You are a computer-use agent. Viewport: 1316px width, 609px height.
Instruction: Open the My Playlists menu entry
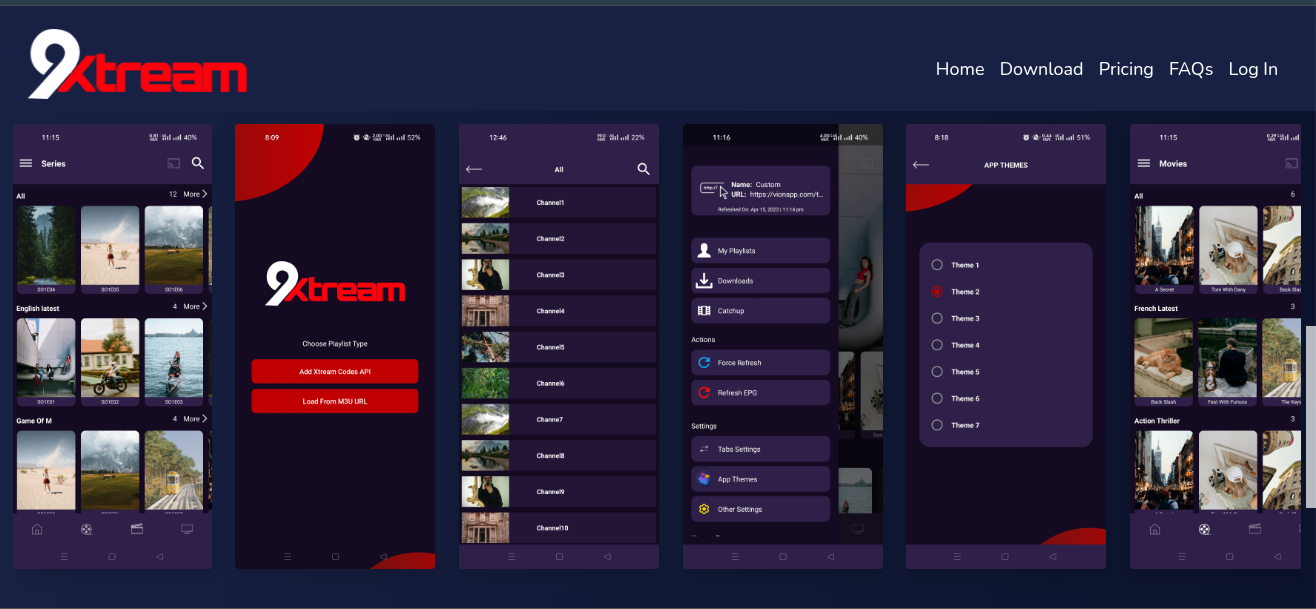(760, 251)
